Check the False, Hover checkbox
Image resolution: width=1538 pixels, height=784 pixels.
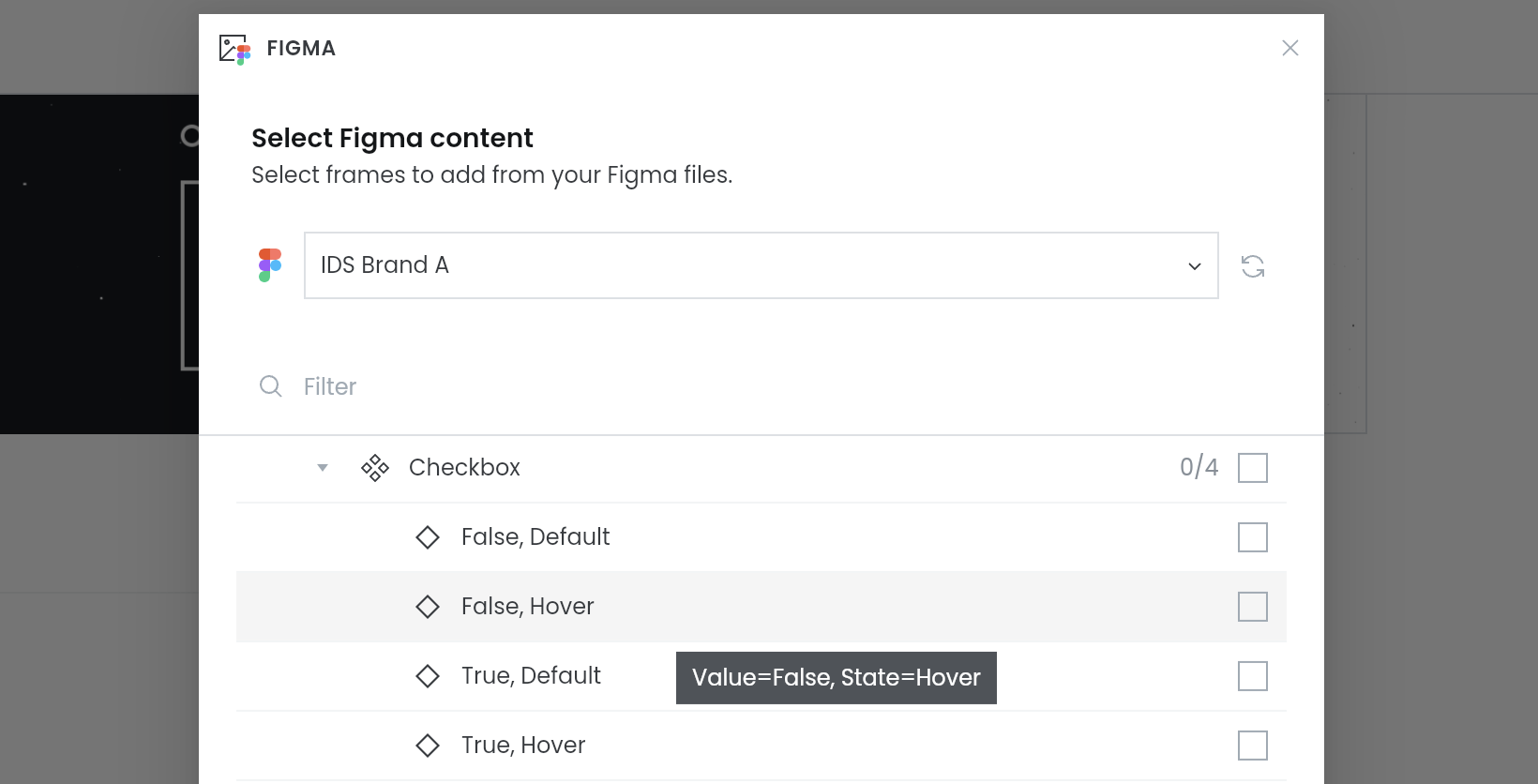tap(1253, 607)
